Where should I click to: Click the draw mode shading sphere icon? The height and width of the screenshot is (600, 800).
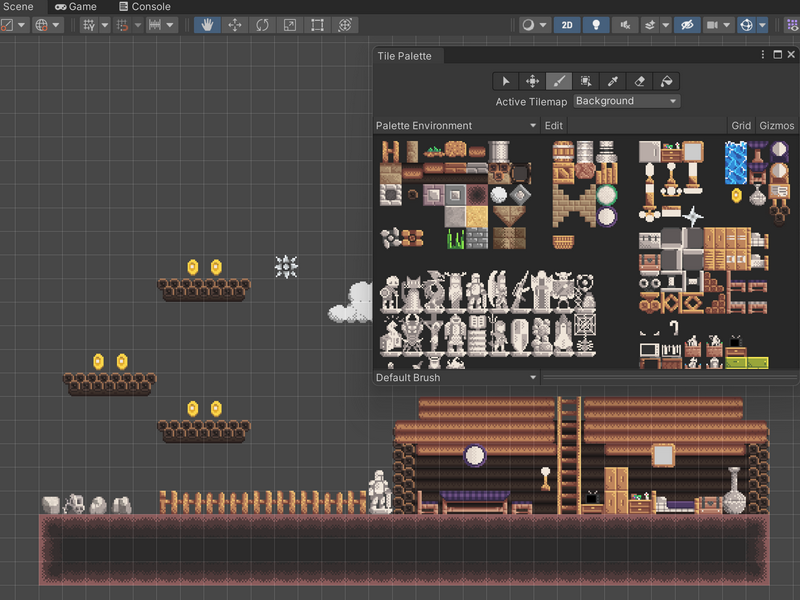coord(529,25)
